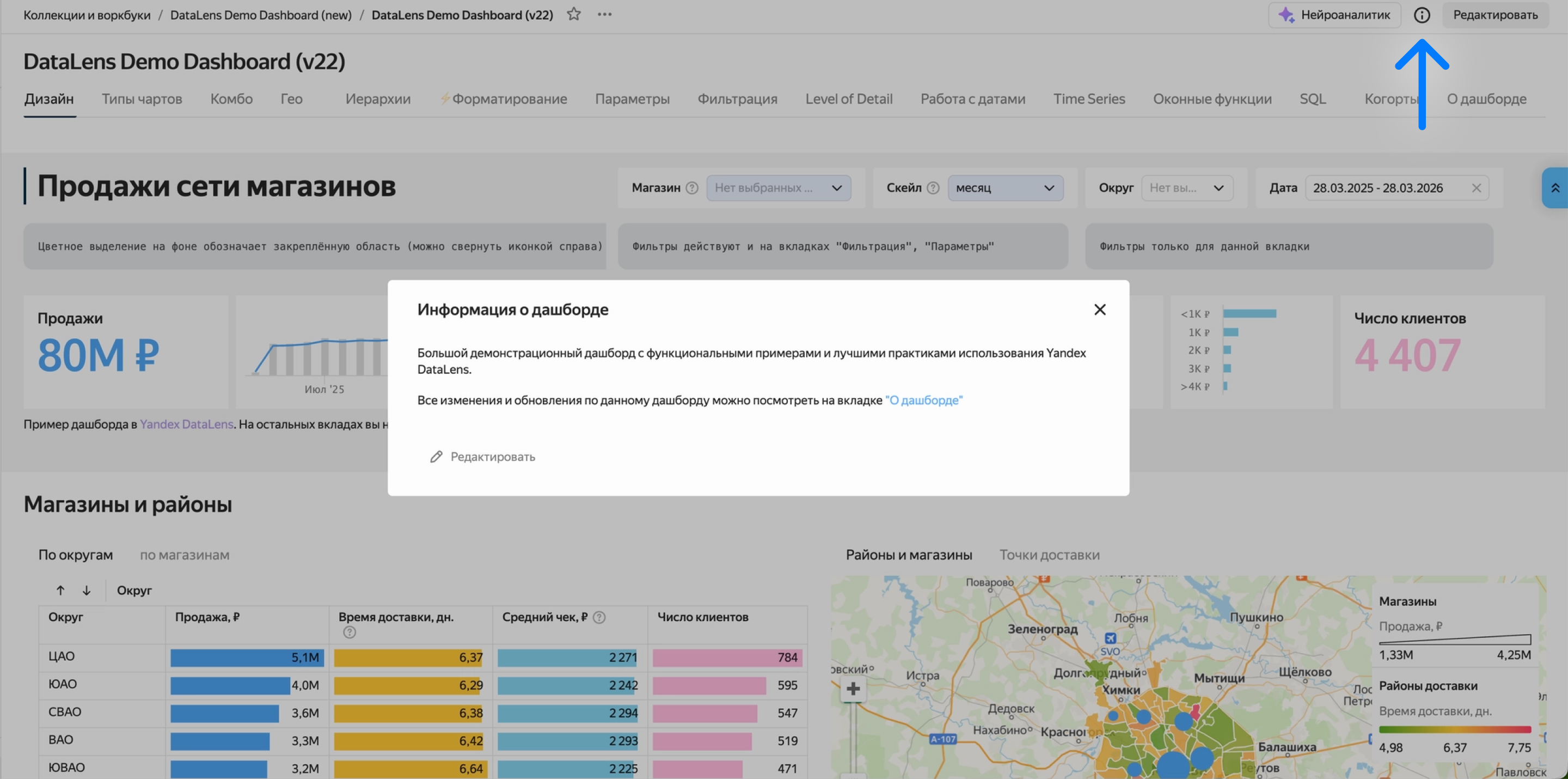The width and height of the screenshot is (1568, 779).
Task: Click the 784 clients cell
Action: 727,658
